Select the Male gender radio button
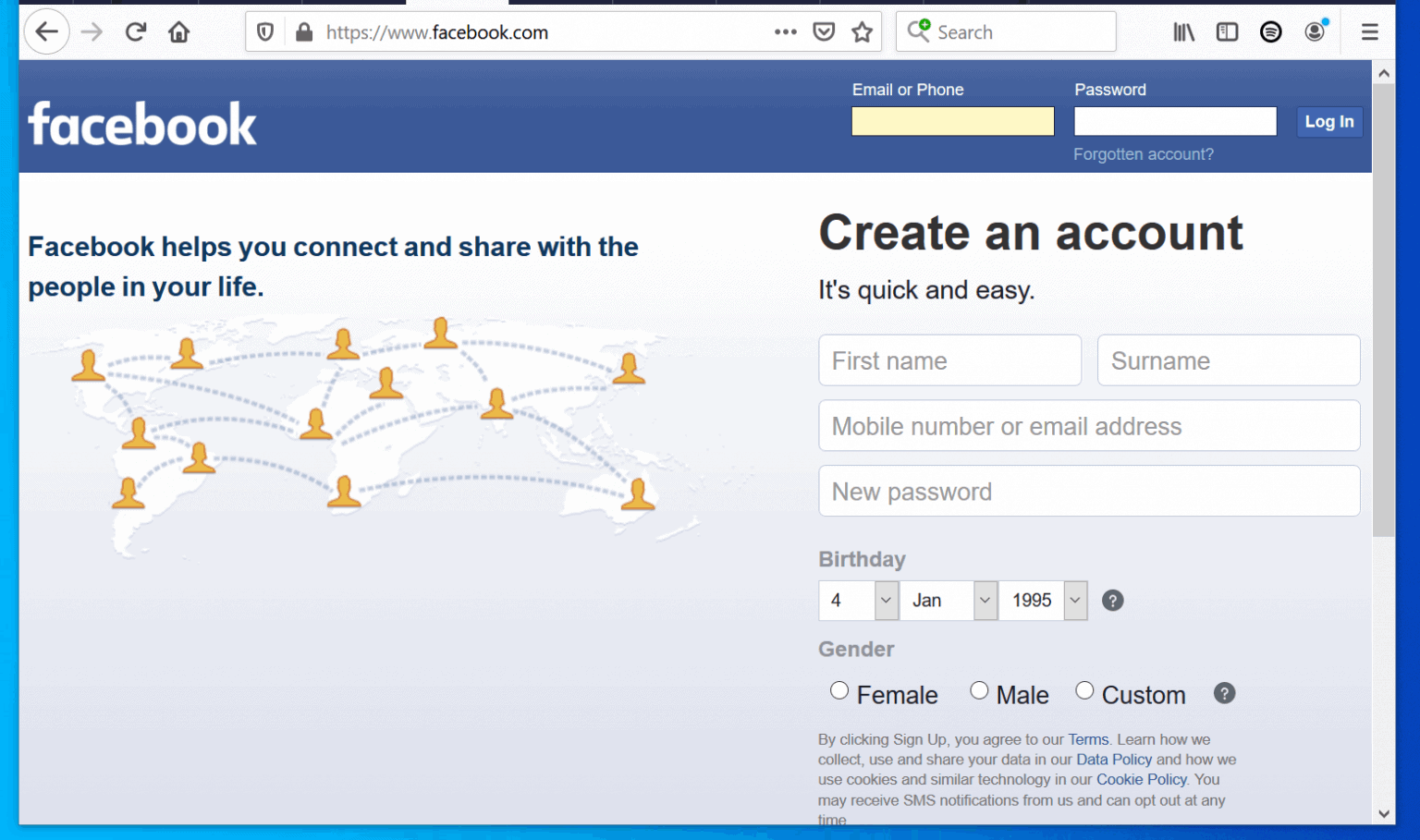The image size is (1420, 840). 979,690
